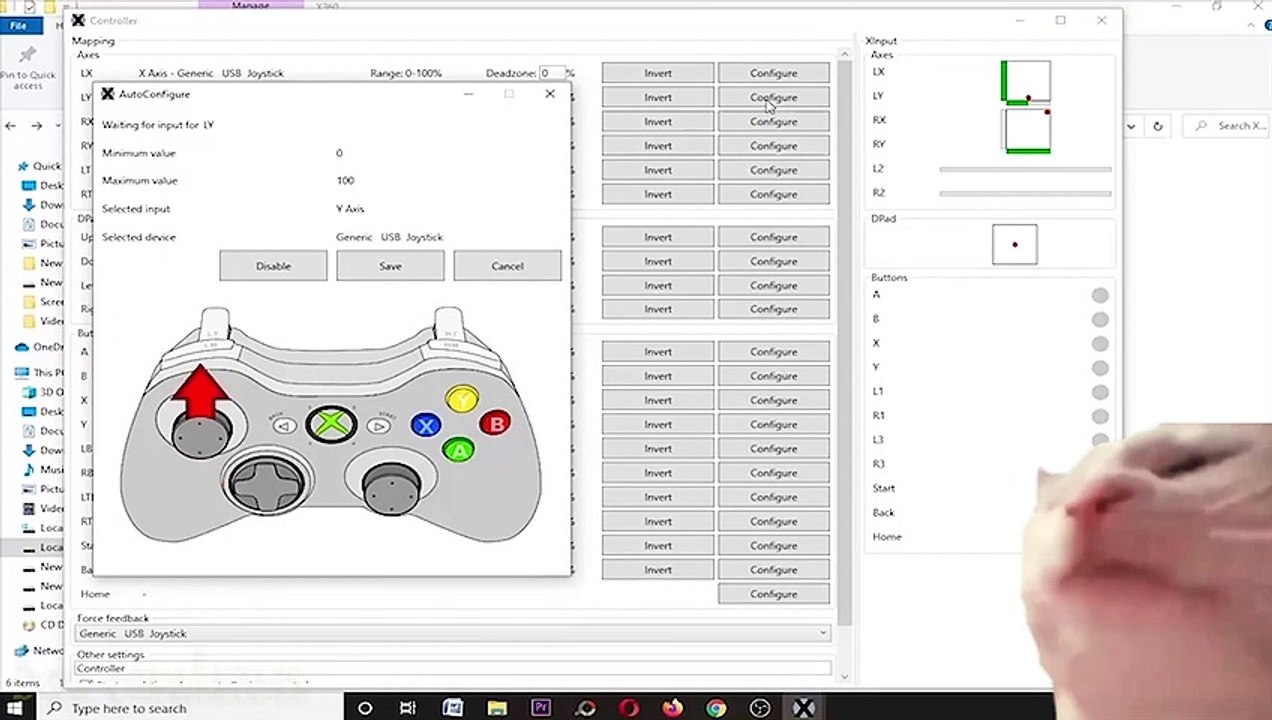Click the 'Range: 0-100%' text for LX
The image size is (1272, 720).
[x=406, y=73]
